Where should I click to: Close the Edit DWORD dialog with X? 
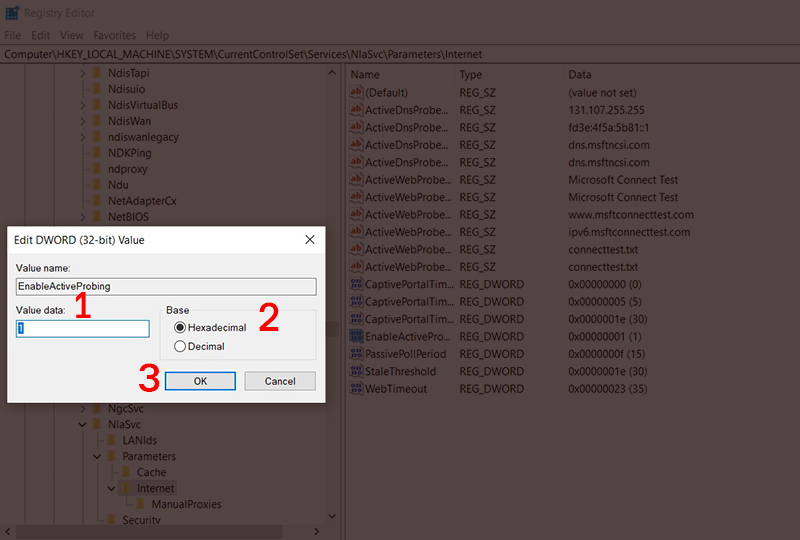(310, 239)
